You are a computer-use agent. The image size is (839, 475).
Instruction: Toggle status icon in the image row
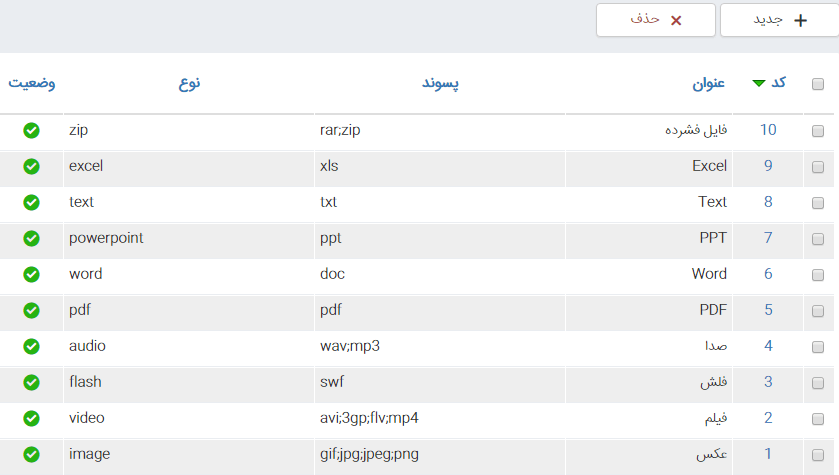point(31,454)
